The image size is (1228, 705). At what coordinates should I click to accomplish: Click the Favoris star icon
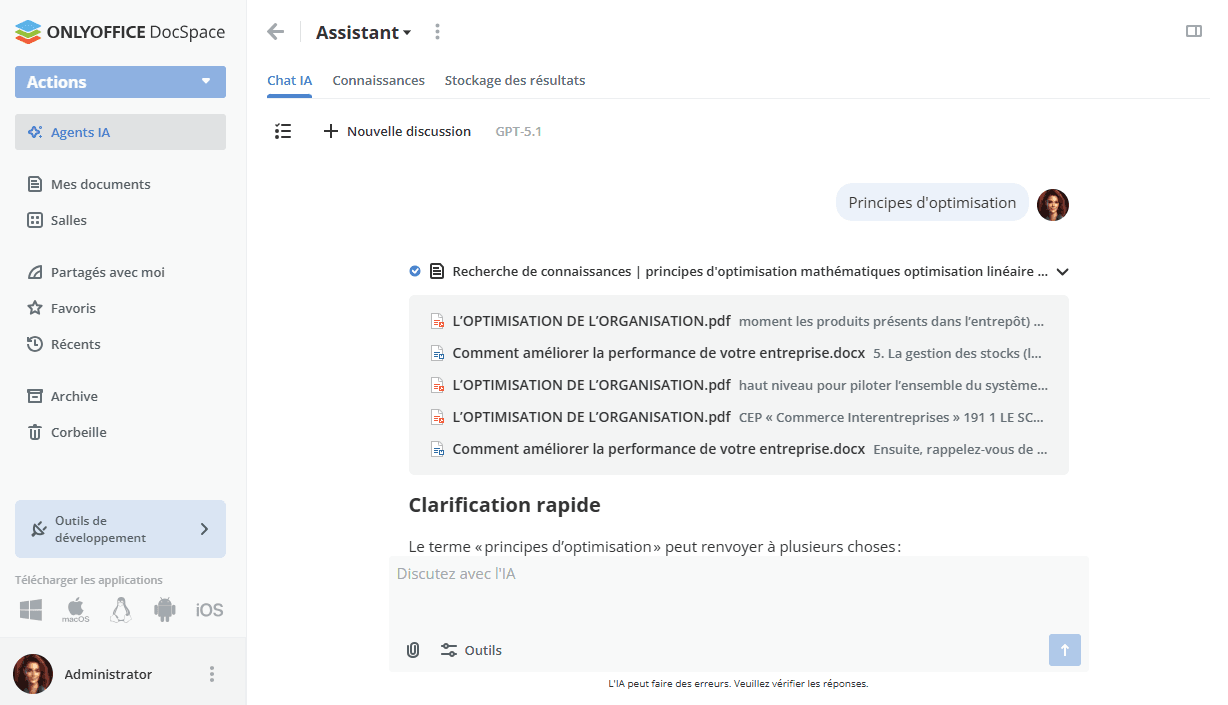click(36, 308)
